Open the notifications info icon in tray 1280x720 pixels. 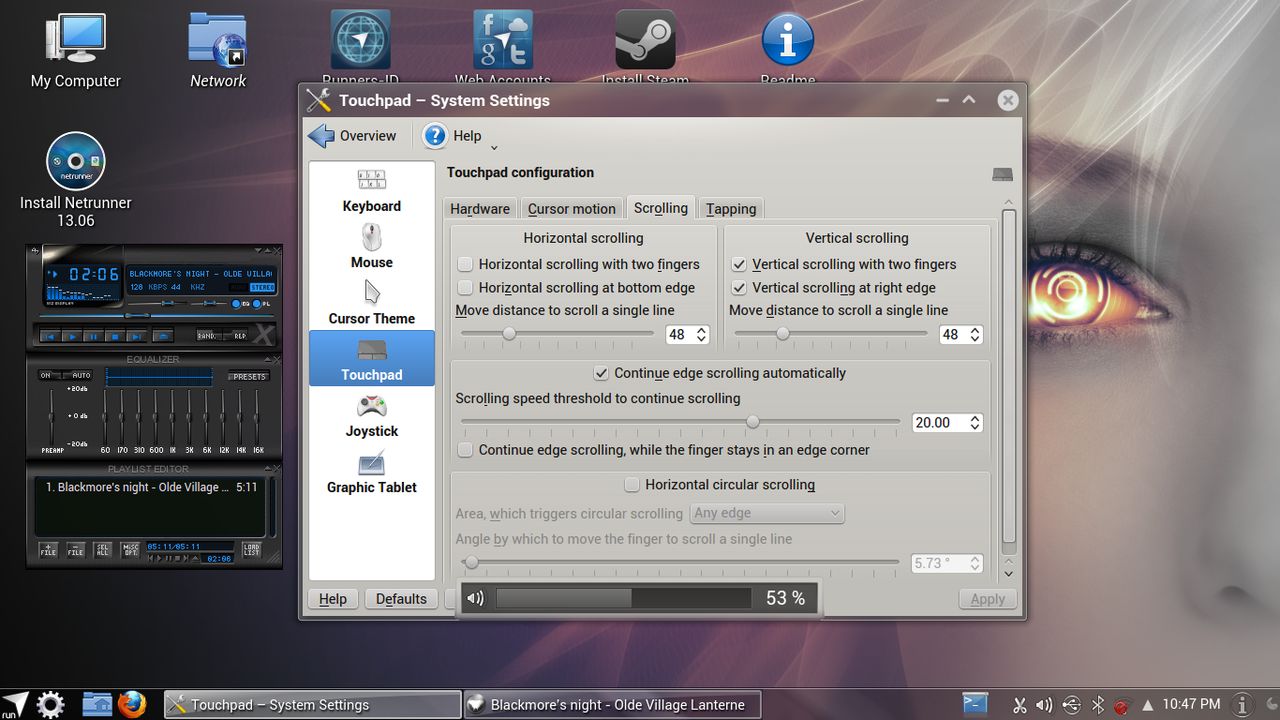point(1242,705)
